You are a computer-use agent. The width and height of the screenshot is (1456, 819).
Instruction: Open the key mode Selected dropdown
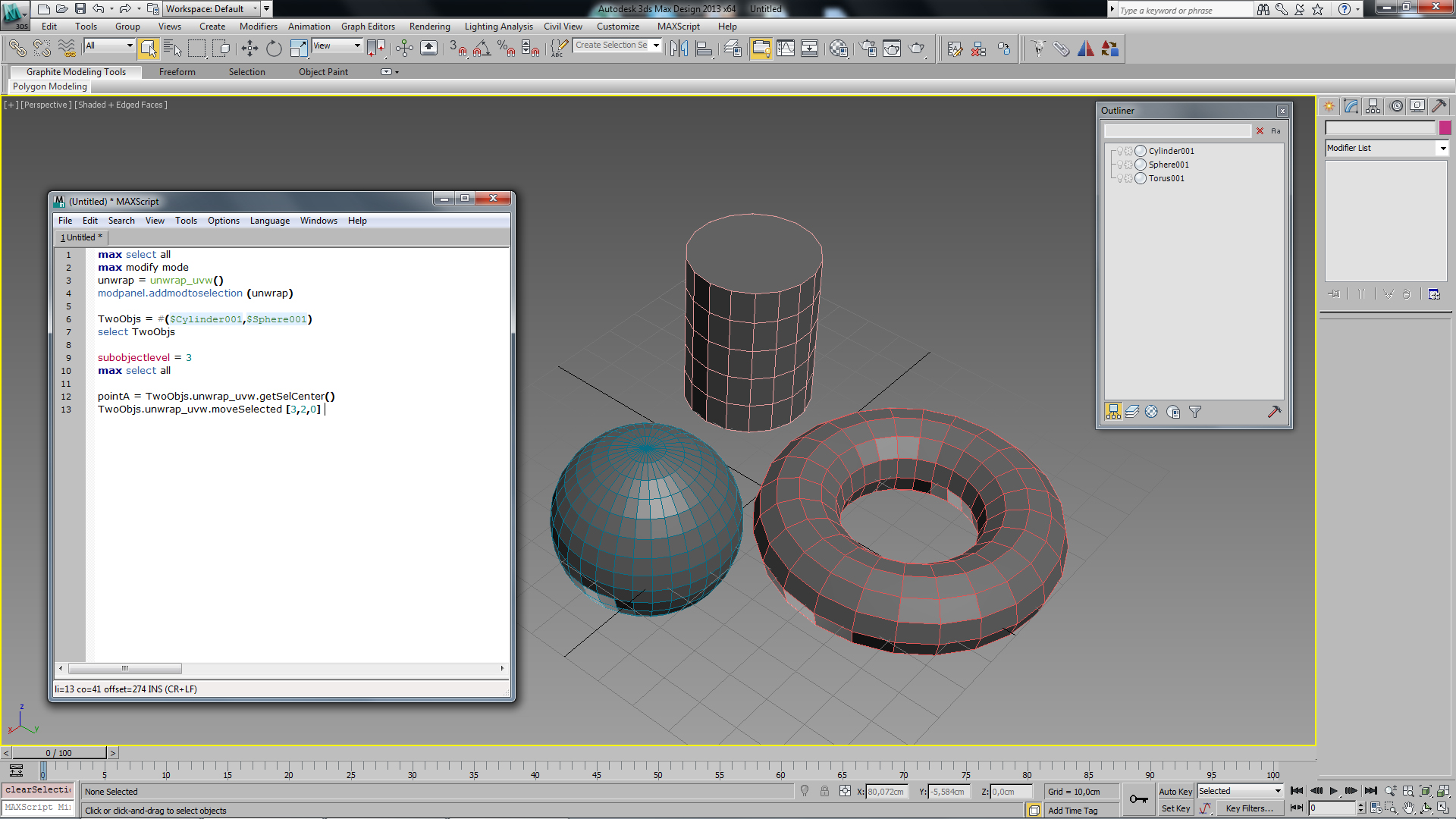[1240, 791]
